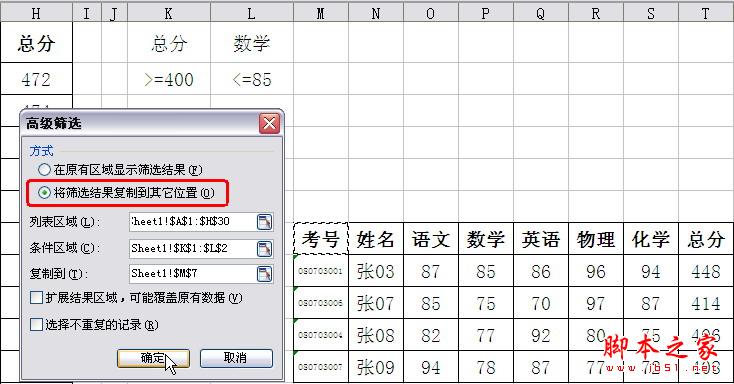
Task: Click name cell 张03
Action: 376,271
